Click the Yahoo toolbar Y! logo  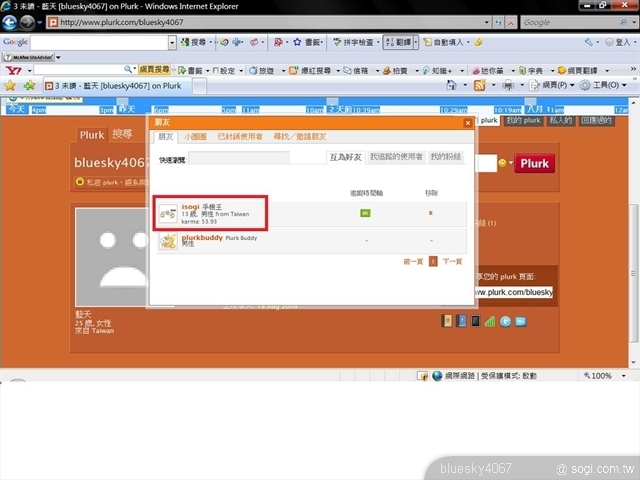tap(11, 70)
